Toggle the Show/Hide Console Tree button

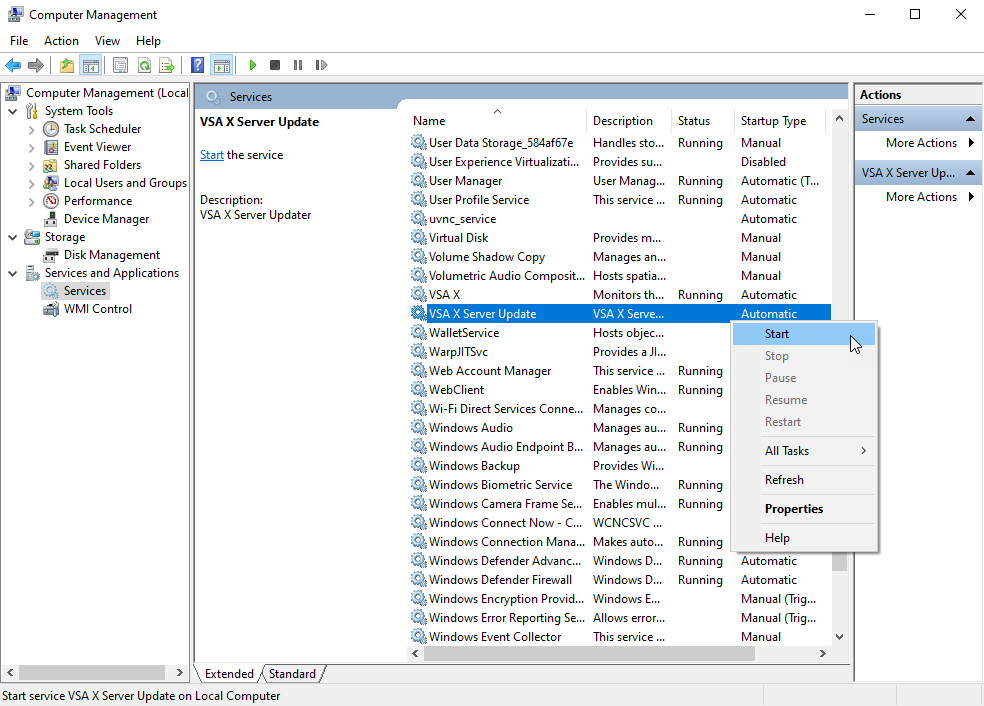tap(91, 65)
